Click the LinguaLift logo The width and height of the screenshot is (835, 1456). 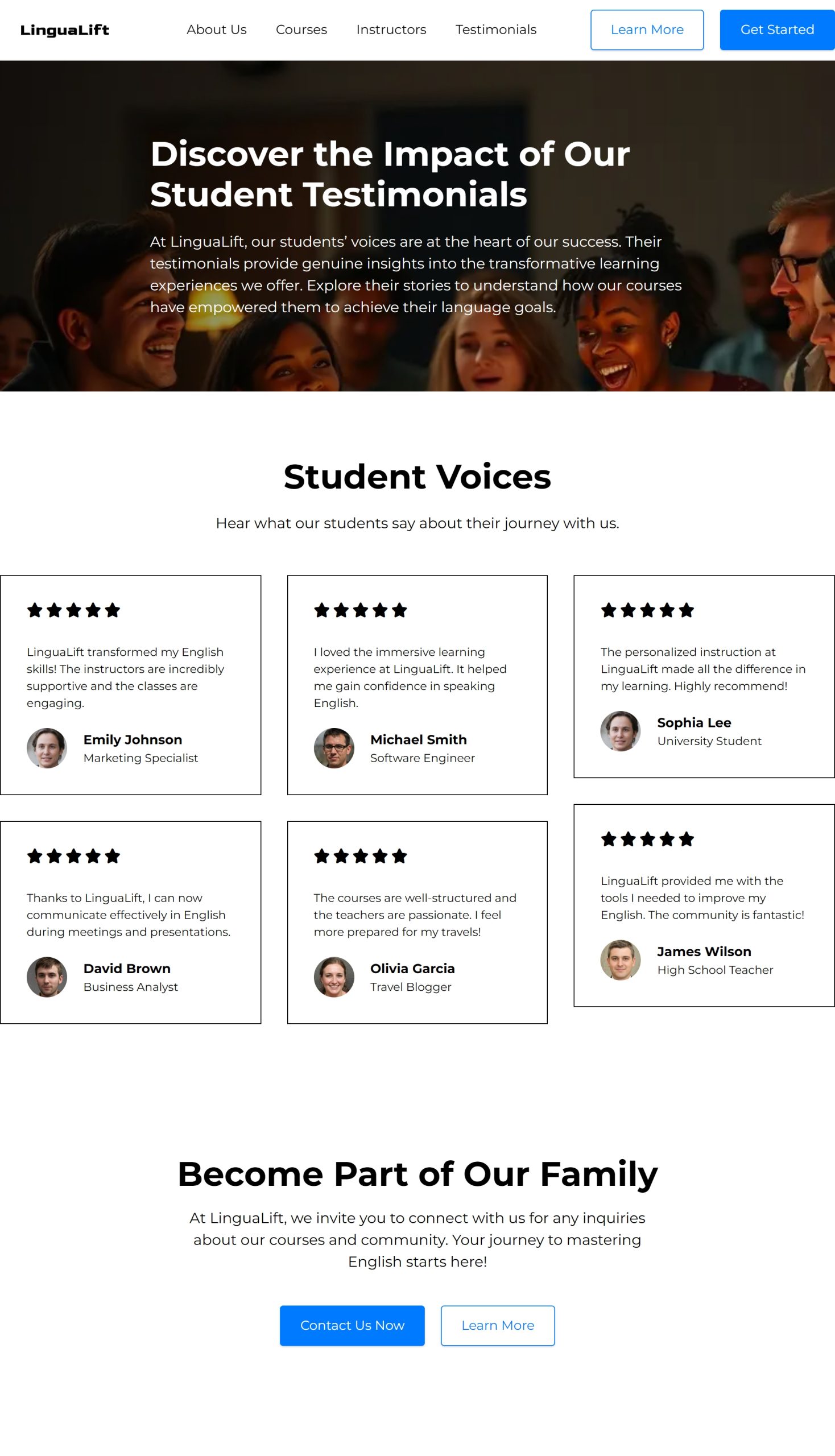65,30
